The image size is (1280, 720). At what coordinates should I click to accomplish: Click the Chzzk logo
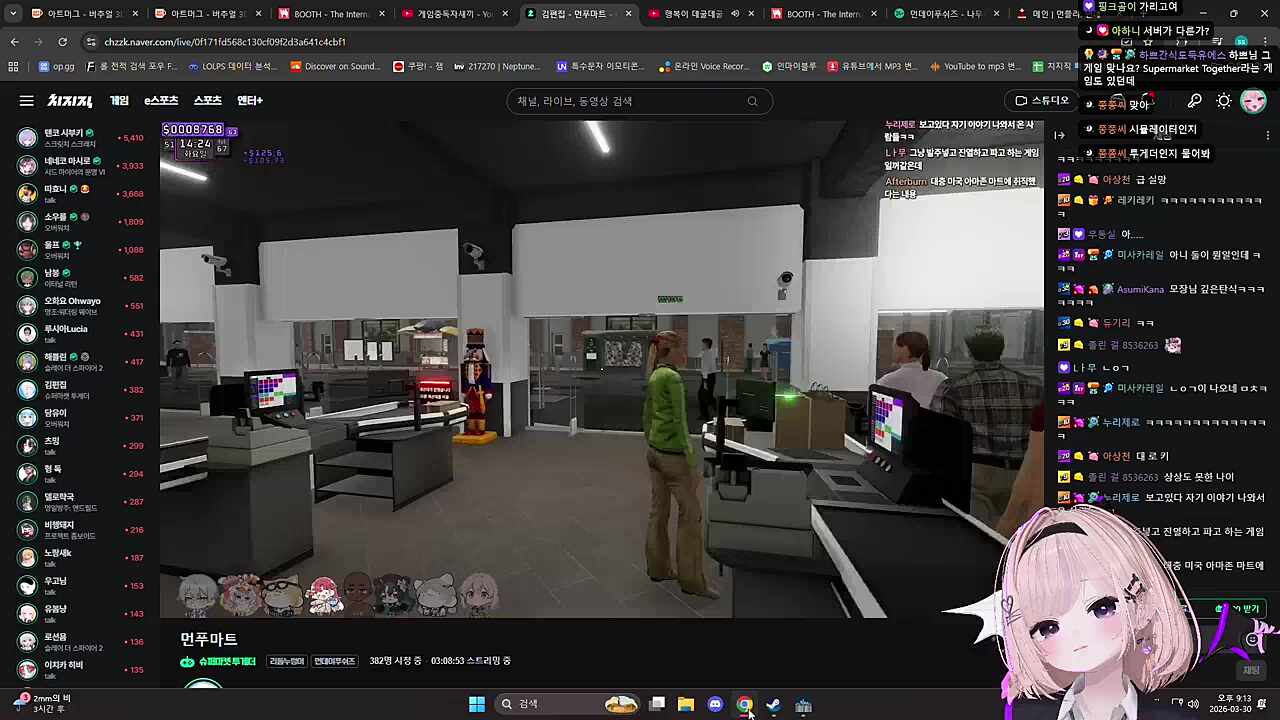[70, 101]
